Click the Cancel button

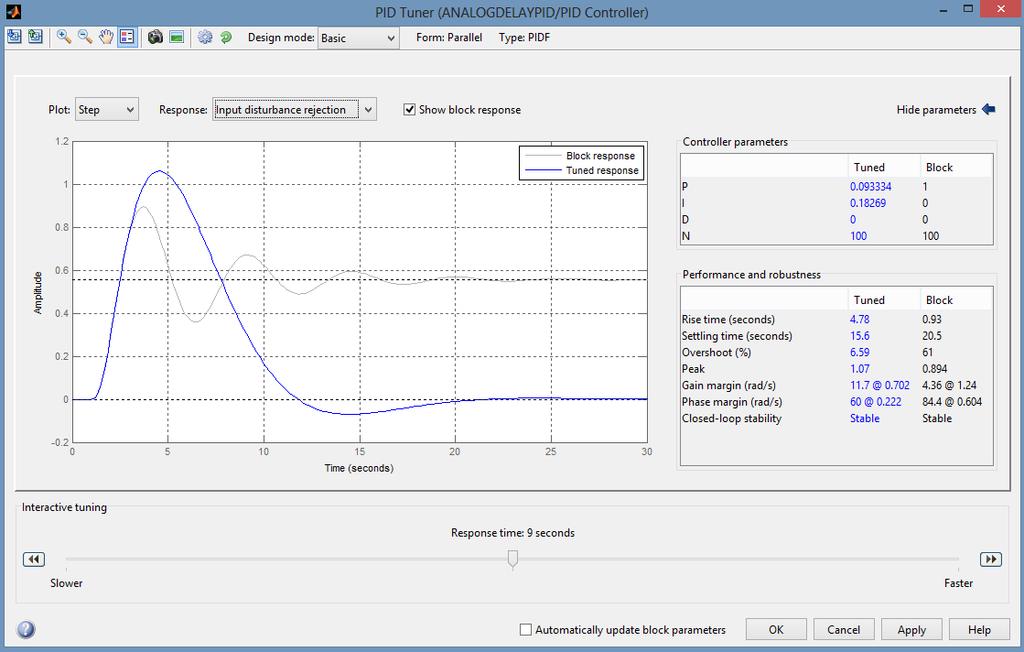click(844, 629)
